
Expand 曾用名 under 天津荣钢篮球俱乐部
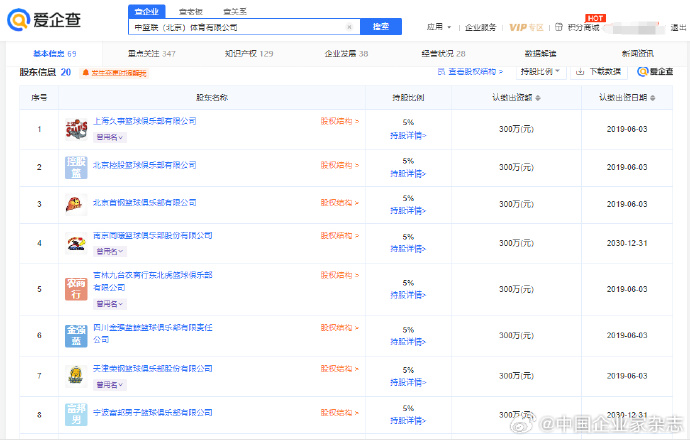[x=110, y=385]
